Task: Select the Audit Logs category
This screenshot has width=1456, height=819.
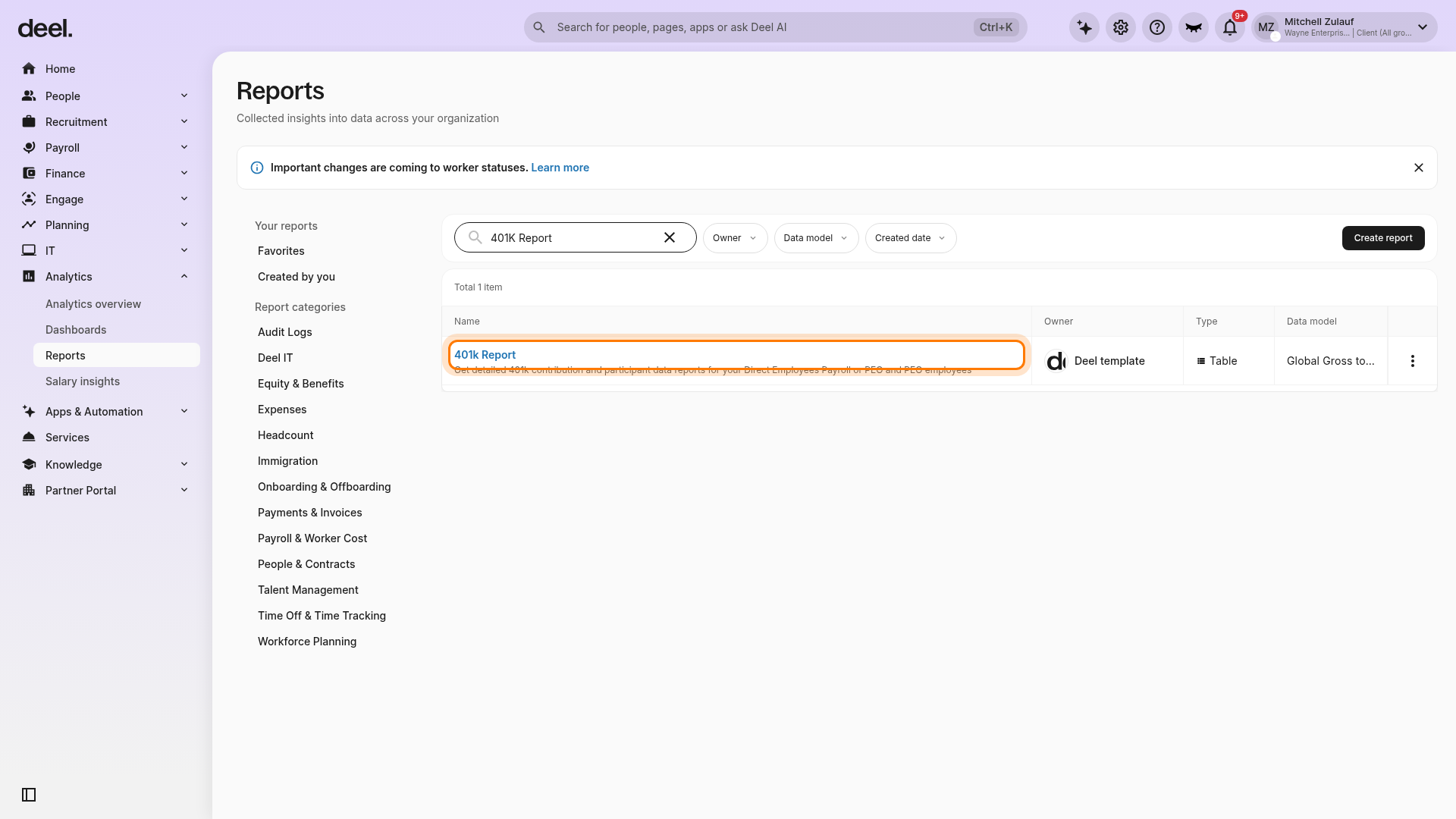Action: [x=285, y=332]
